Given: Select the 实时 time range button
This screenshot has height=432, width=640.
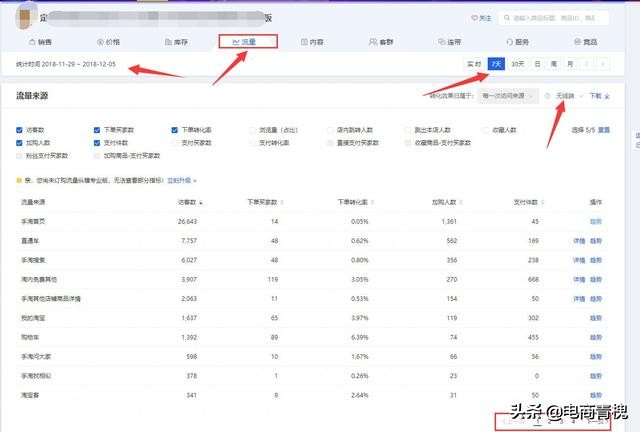Looking at the screenshot, I should [x=474, y=64].
